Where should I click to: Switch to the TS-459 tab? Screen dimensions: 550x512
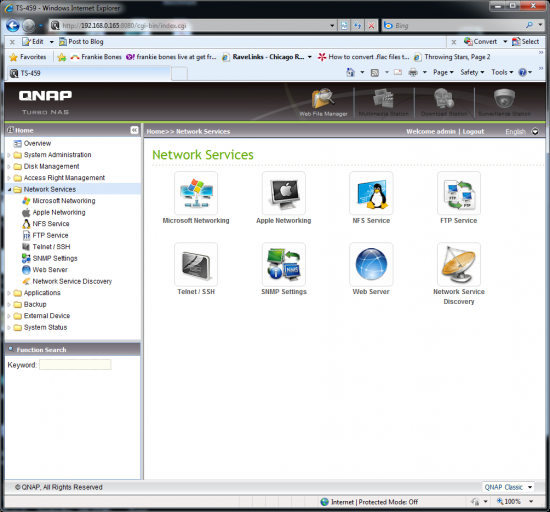pos(89,73)
